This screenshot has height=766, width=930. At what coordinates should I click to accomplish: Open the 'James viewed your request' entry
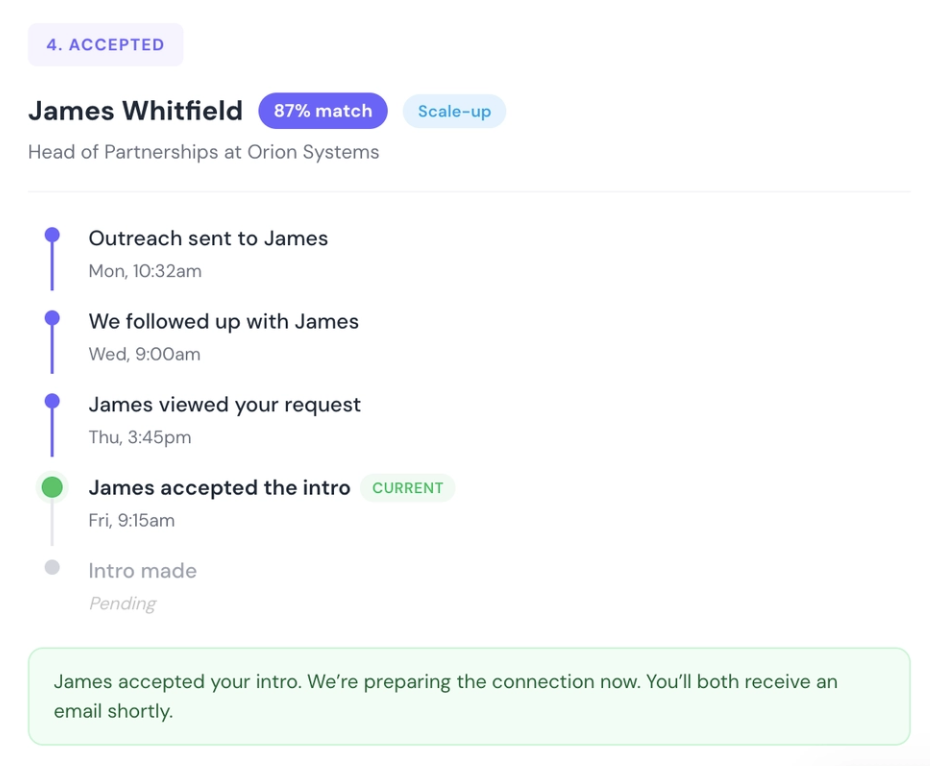point(224,405)
